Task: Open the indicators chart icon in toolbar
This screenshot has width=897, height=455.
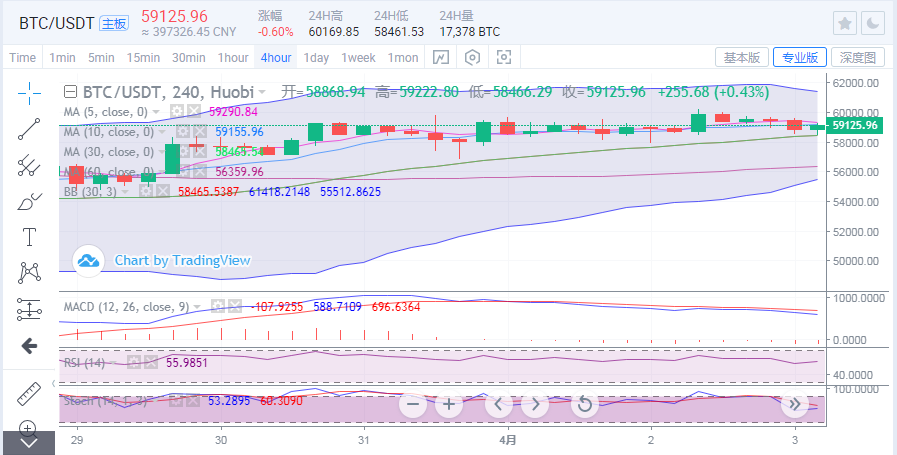Action: point(440,57)
